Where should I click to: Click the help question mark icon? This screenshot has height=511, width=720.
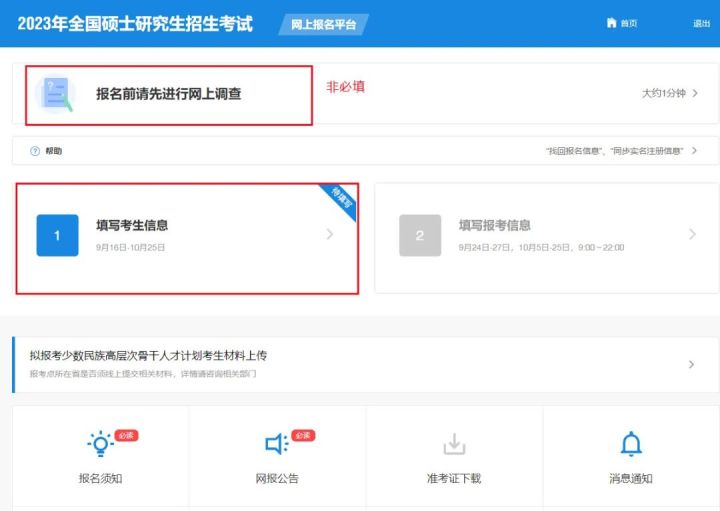coord(35,151)
